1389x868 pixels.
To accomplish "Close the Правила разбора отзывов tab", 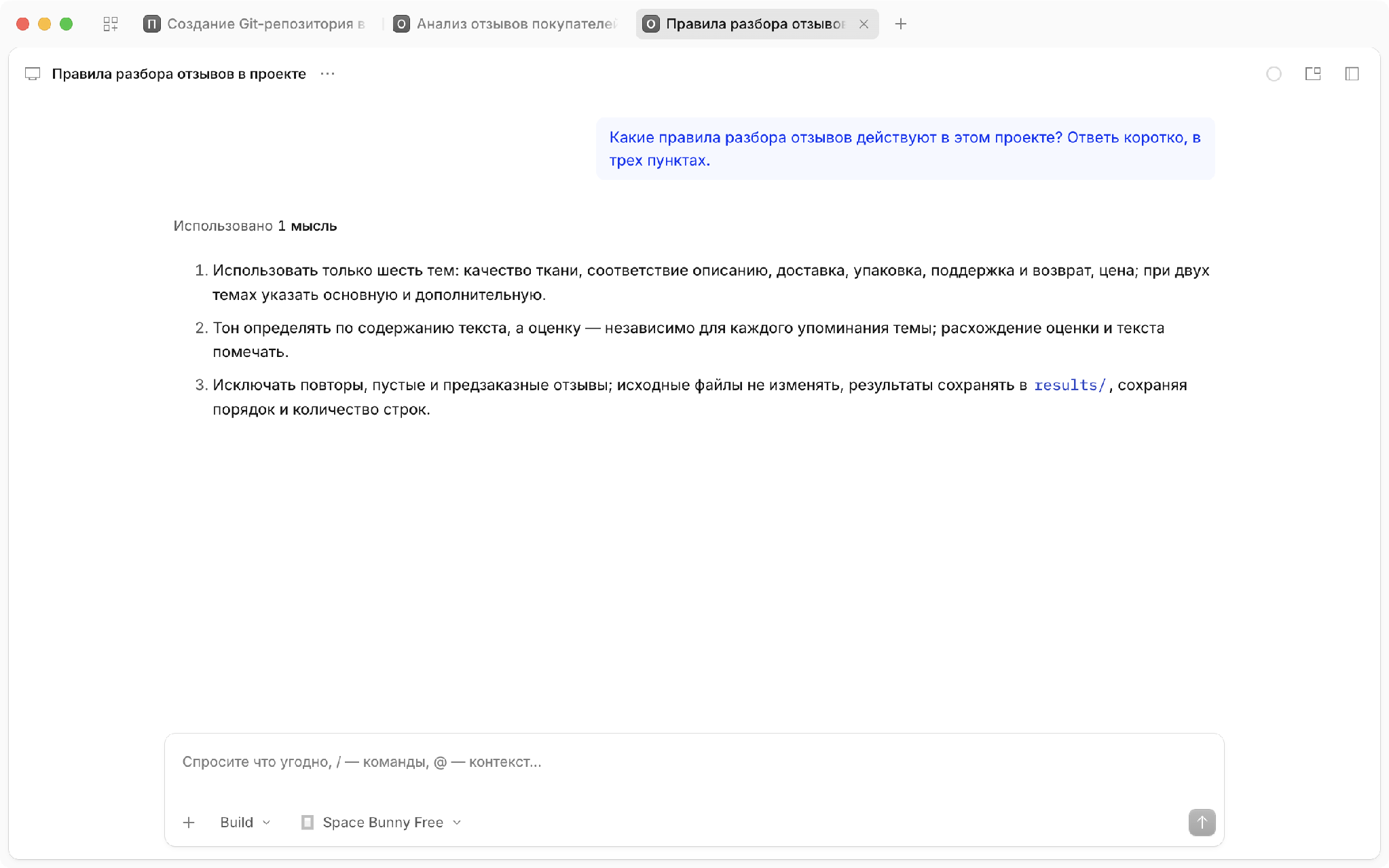I will coord(864,24).
